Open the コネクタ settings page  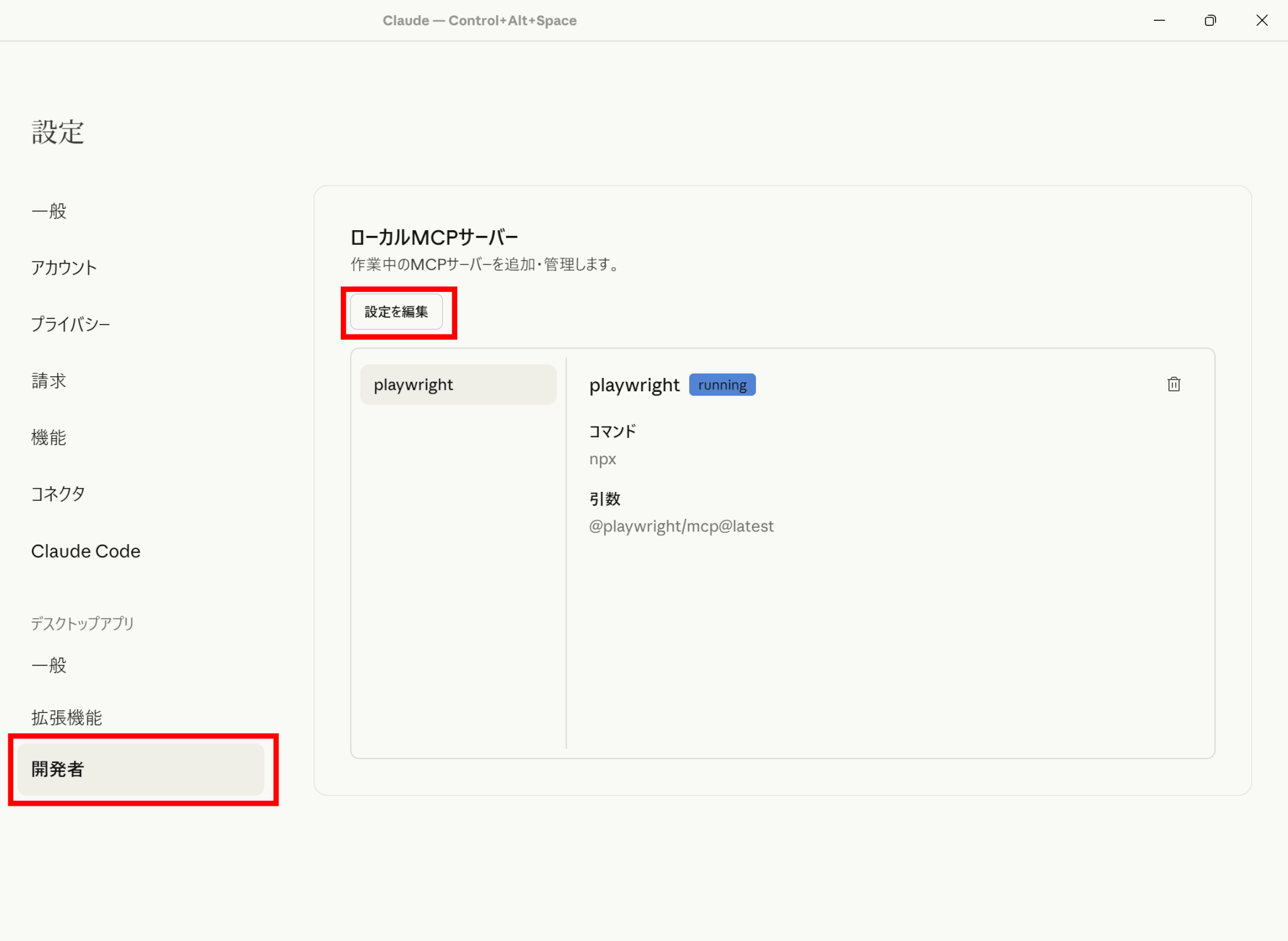coord(58,494)
